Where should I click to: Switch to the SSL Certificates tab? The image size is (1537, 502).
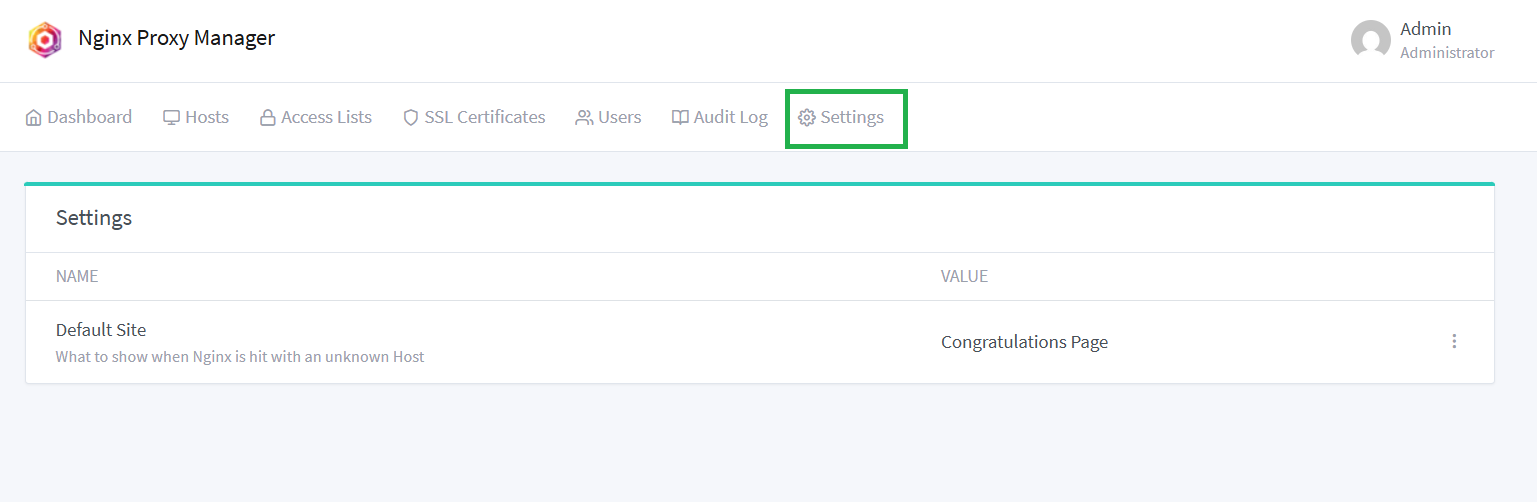474,118
